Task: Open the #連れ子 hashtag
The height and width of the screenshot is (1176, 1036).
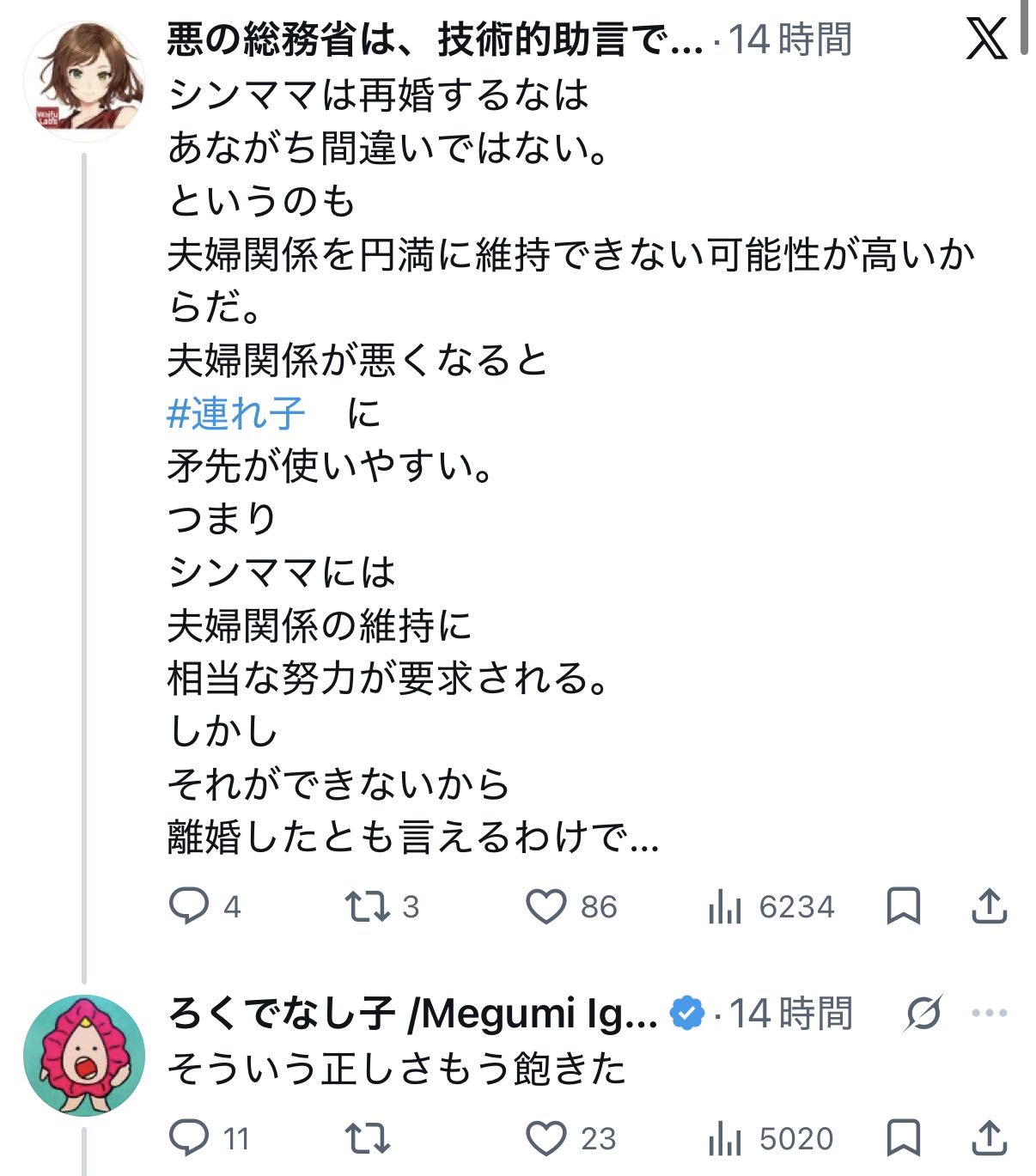Action: (236, 413)
